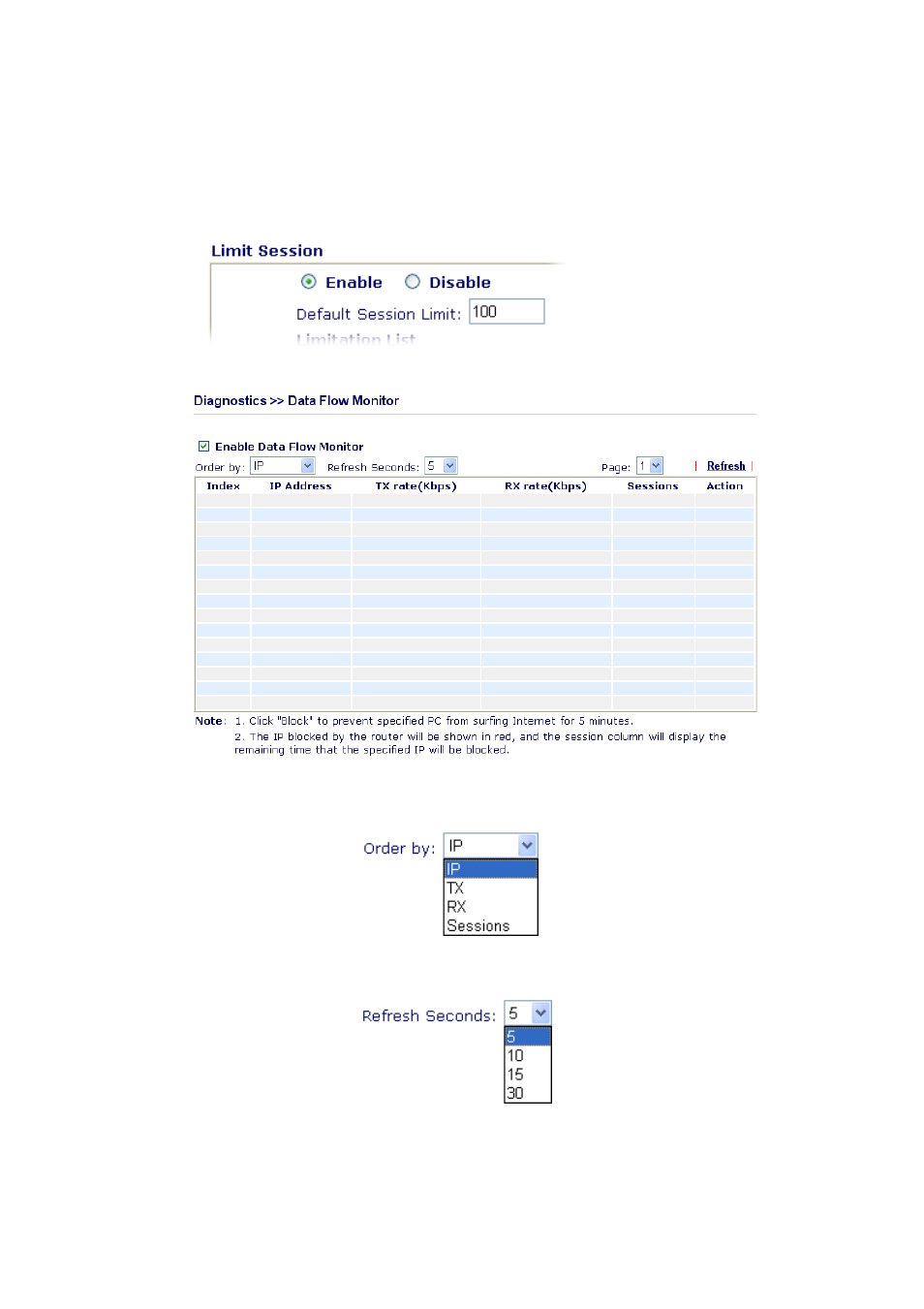Choose TX in Order by list
Viewport: 924px width, 1309px height.
[x=490, y=888]
